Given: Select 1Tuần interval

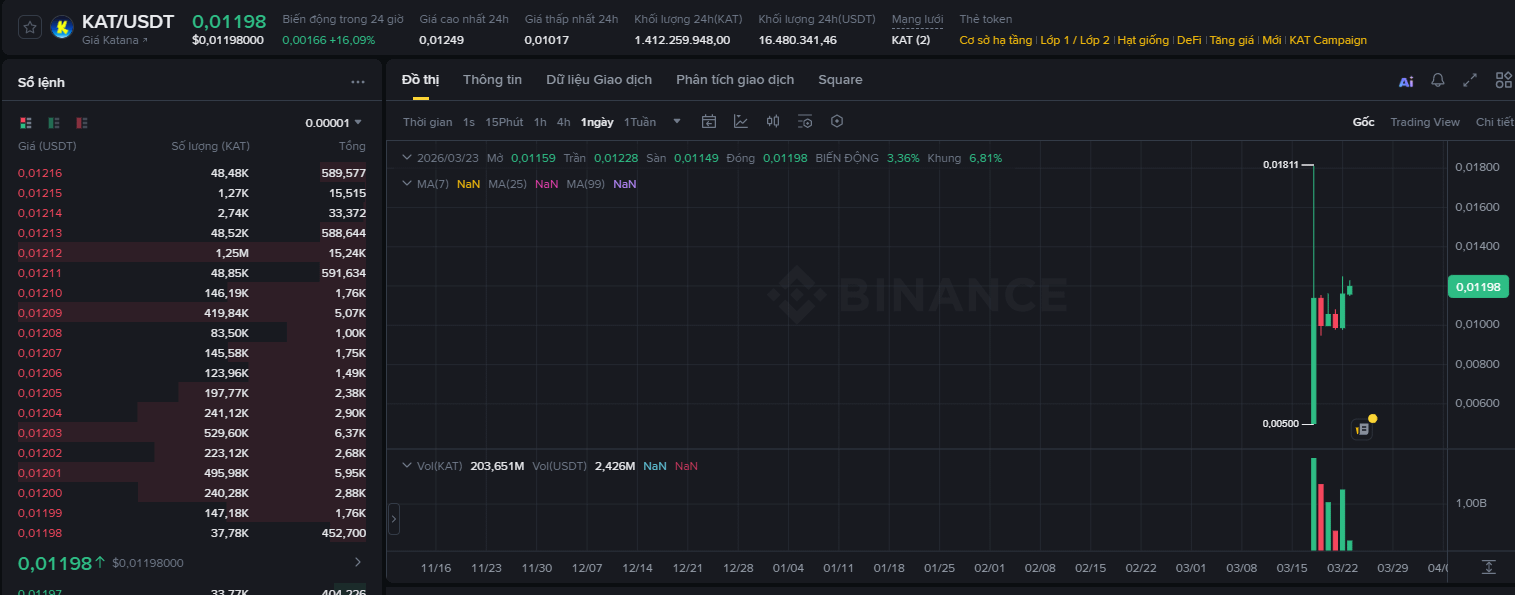Looking at the screenshot, I should point(640,122).
